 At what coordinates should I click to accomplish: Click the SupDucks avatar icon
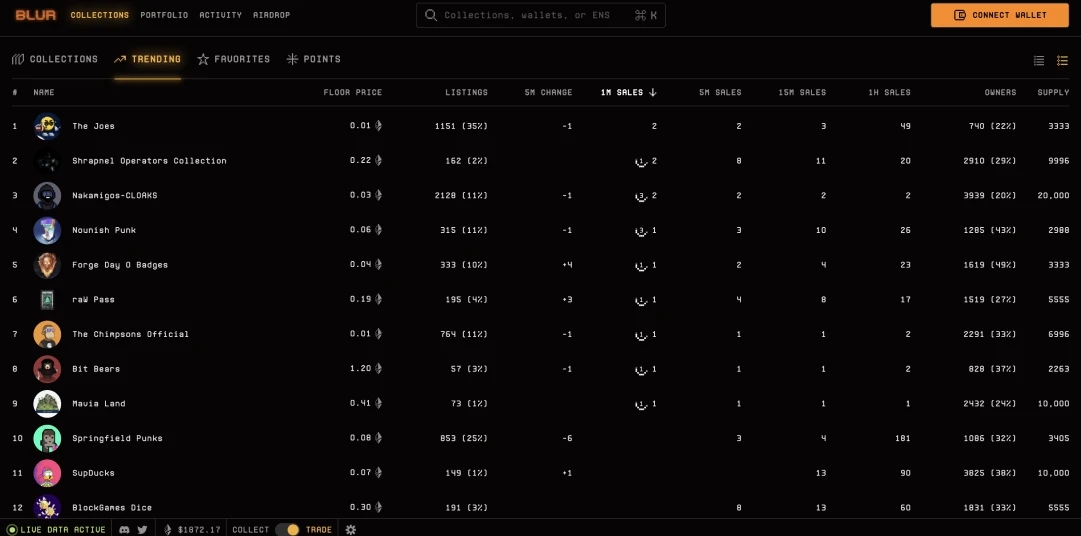point(47,473)
